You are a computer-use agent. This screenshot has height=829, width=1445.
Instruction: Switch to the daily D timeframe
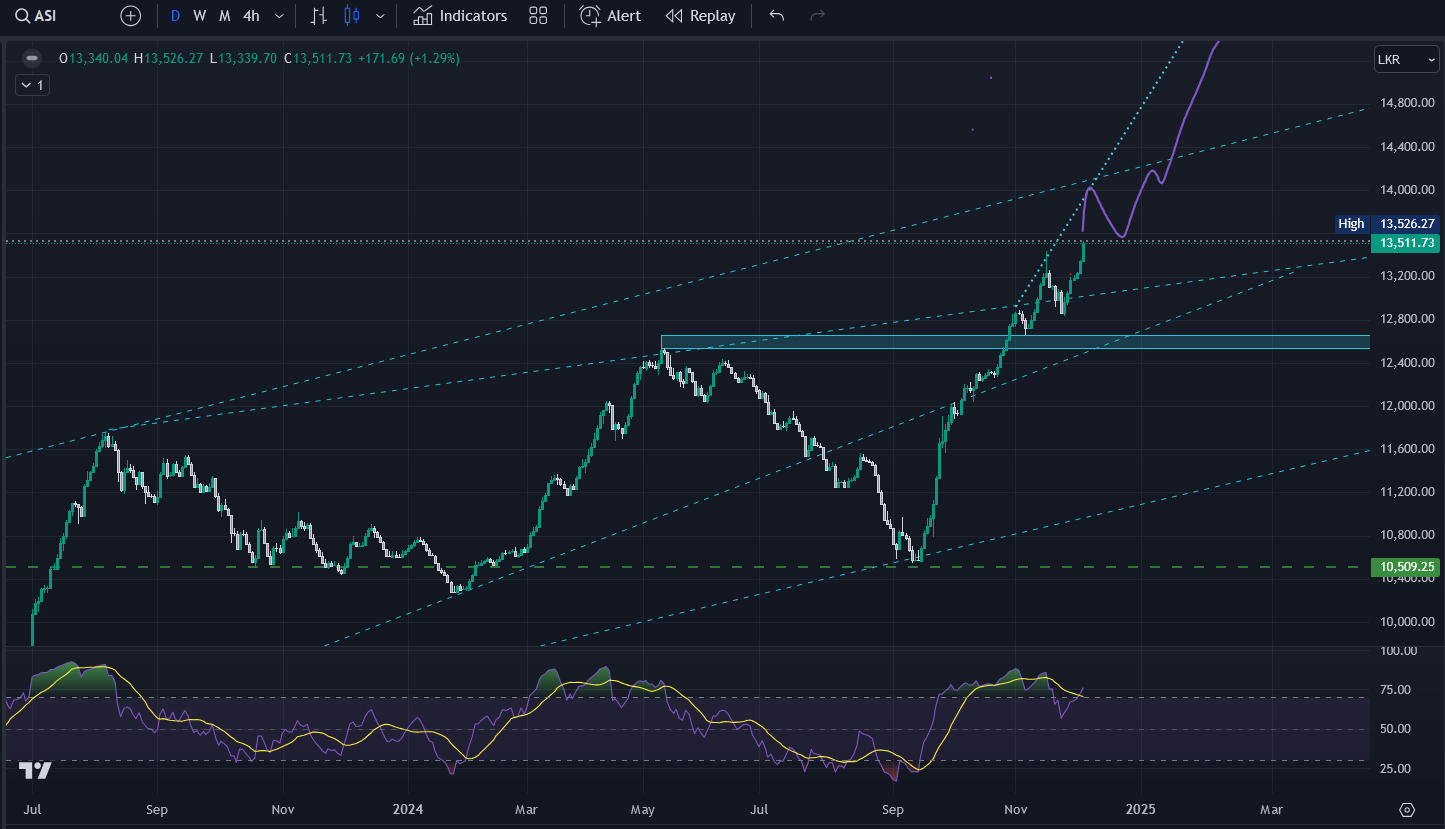175,16
